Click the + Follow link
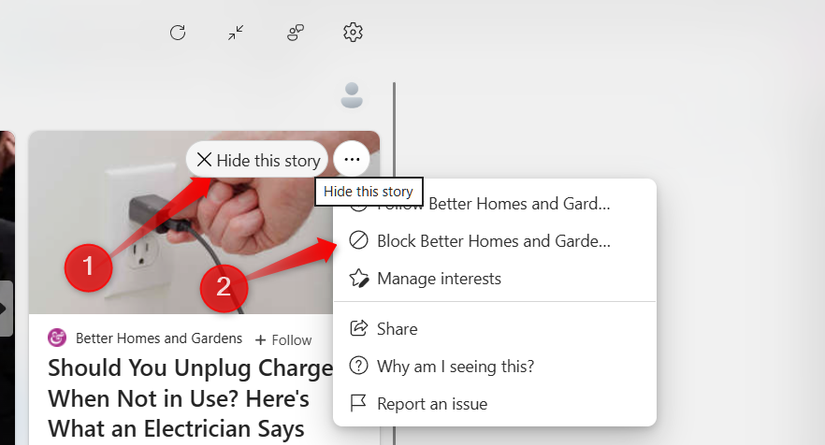825x445 pixels. [x=283, y=340]
